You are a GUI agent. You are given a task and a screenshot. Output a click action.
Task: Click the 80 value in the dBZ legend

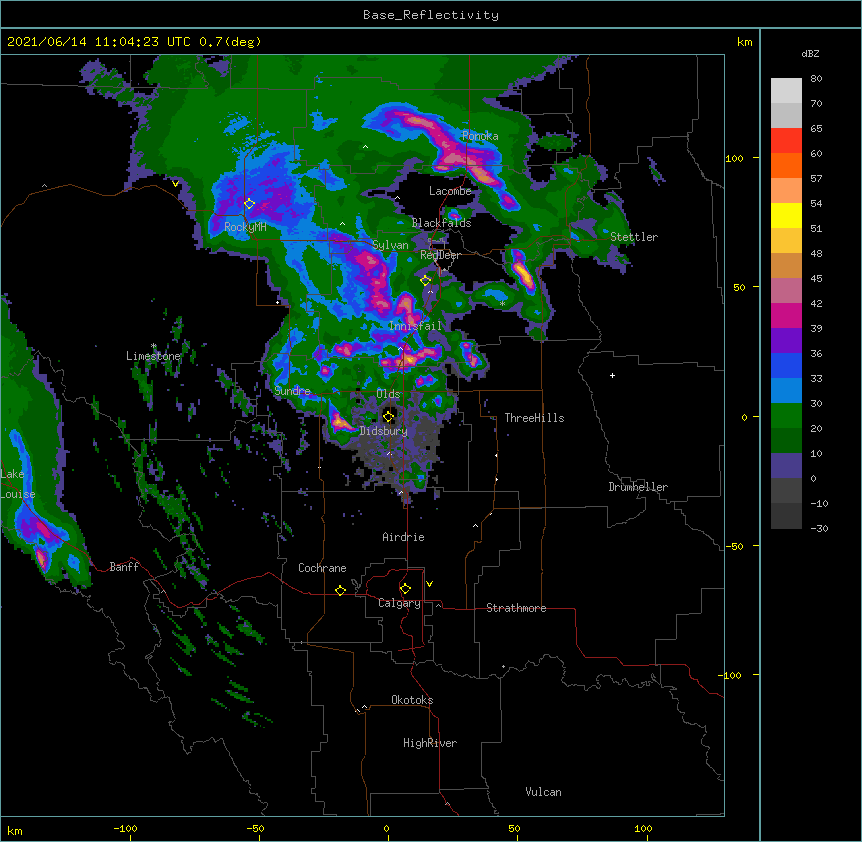click(816, 79)
